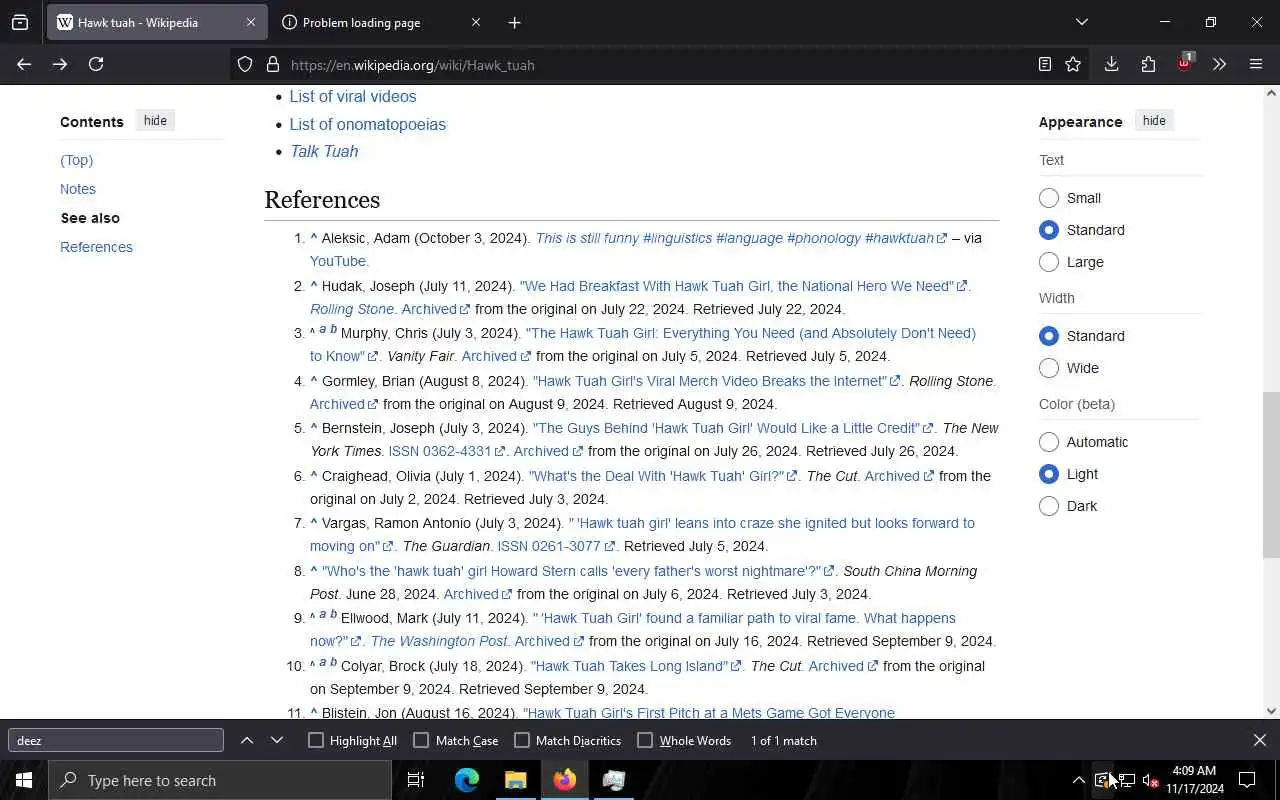Choose Light color mode
The height and width of the screenshot is (800, 1280).
[1048, 474]
